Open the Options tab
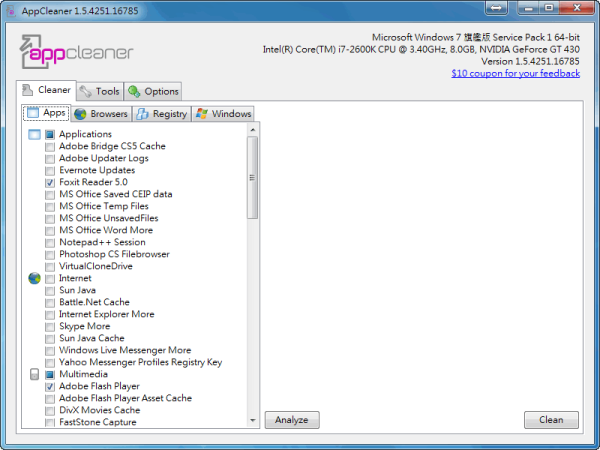 153,91
